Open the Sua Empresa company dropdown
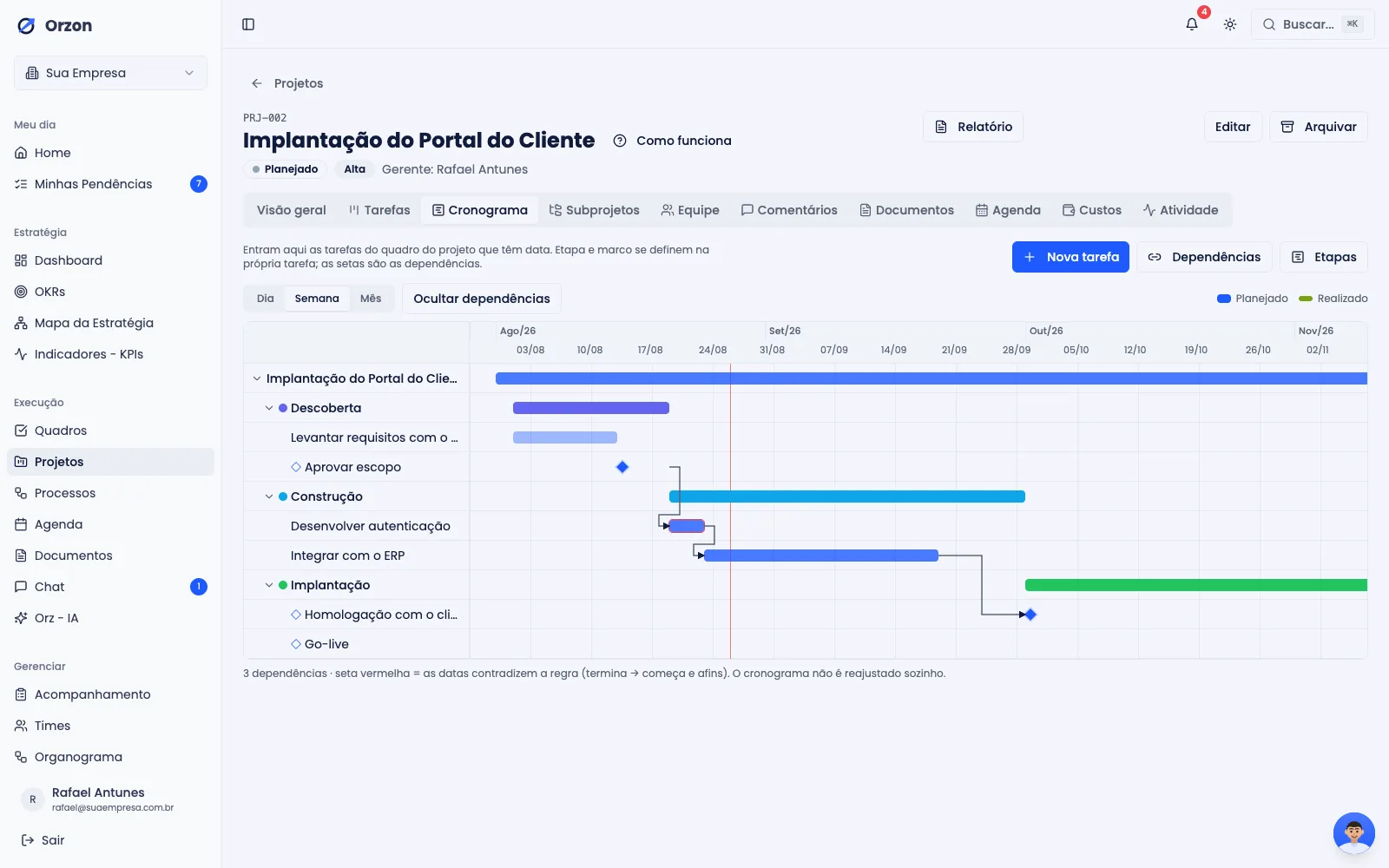 pos(110,73)
